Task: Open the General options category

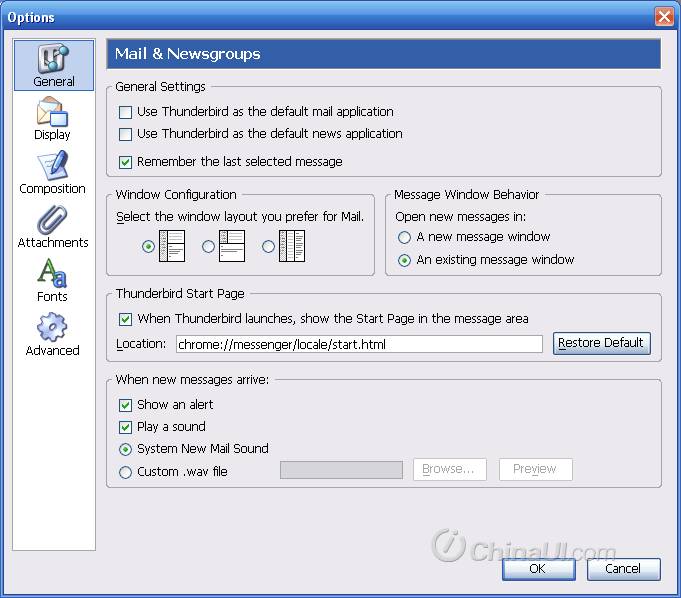Action: [x=53, y=65]
